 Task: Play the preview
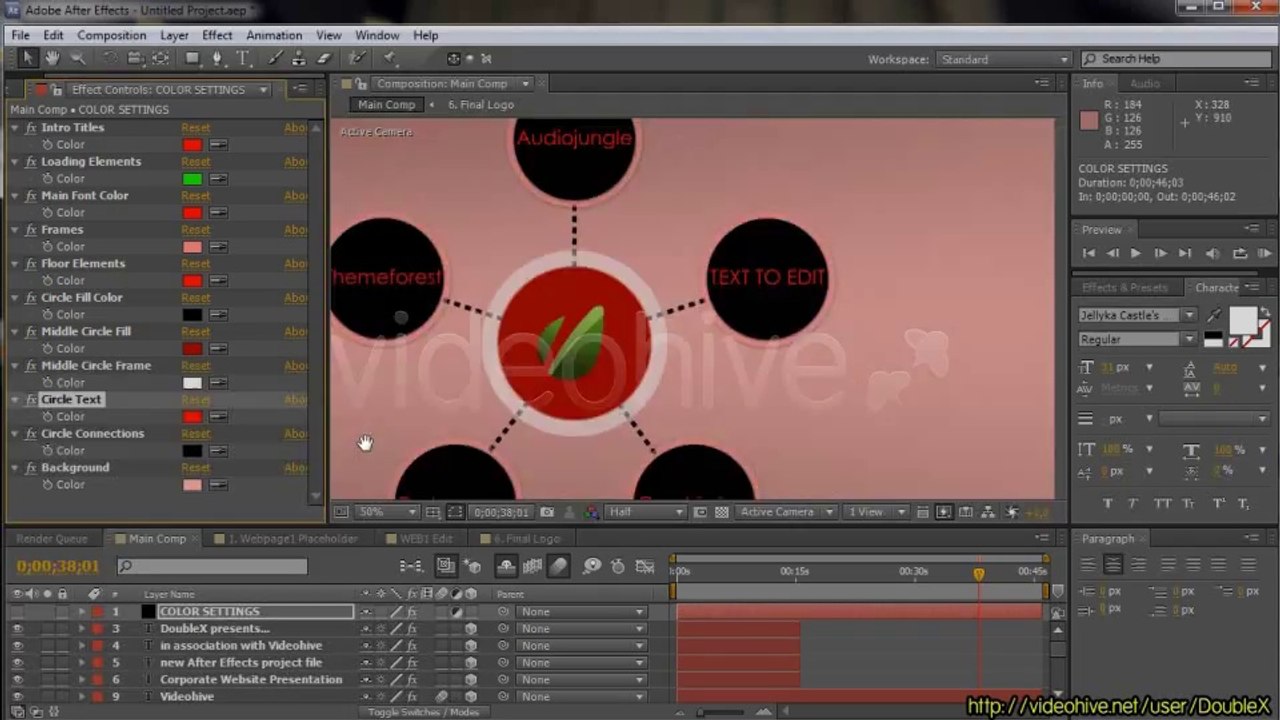1136,254
